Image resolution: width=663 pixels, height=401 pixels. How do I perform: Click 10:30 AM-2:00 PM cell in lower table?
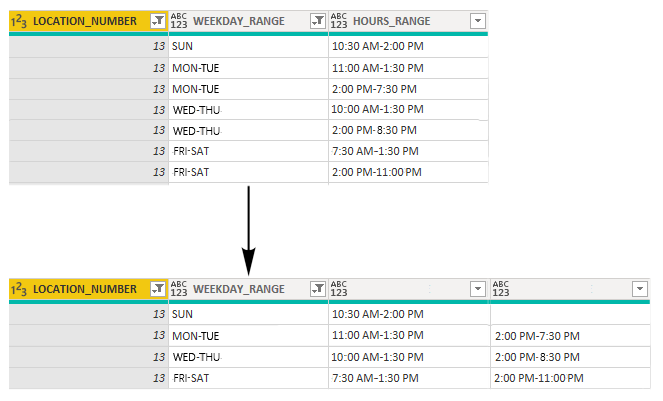[409, 314]
